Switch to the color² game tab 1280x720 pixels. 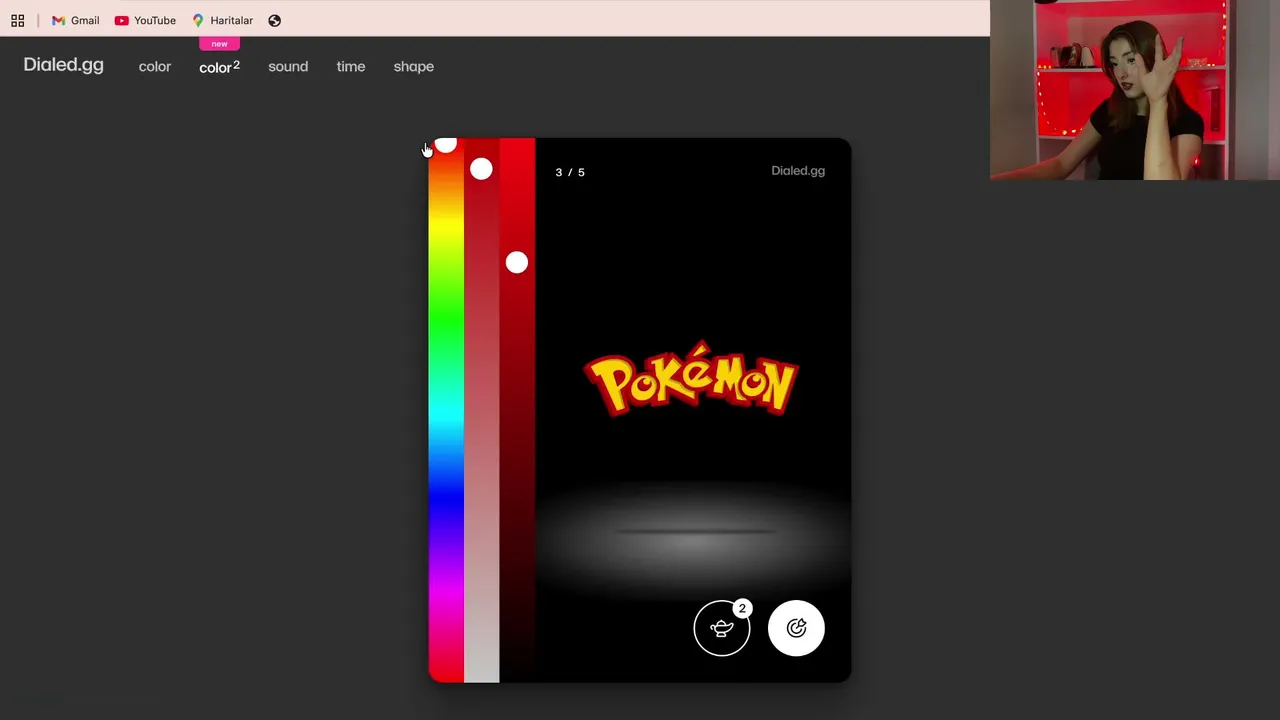[219, 67]
